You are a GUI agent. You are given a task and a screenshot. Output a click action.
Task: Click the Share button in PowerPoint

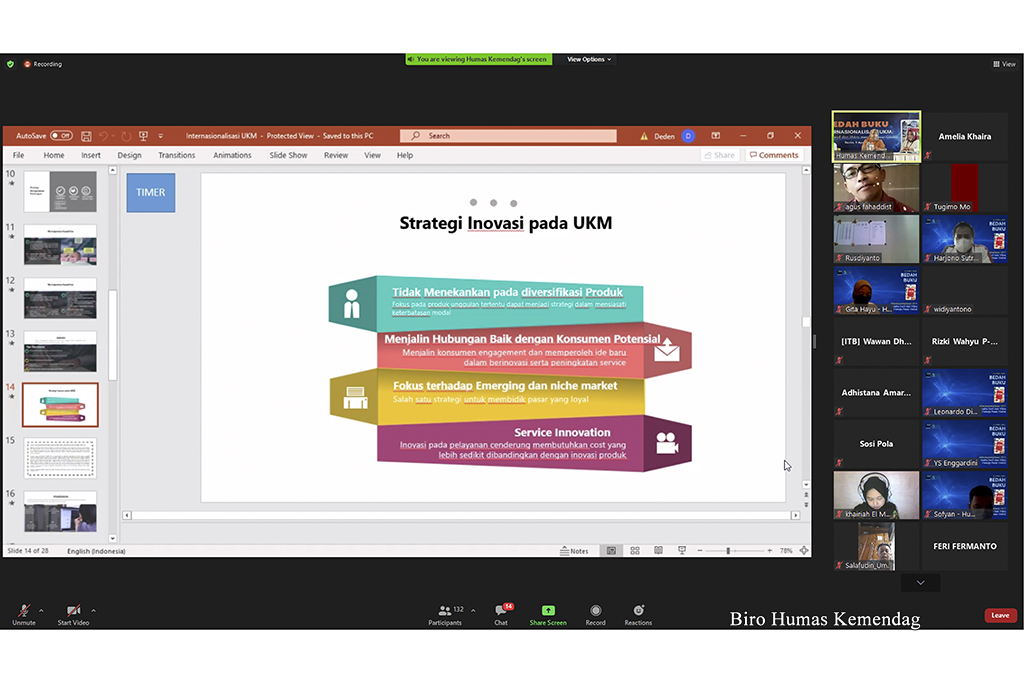tap(719, 155)
